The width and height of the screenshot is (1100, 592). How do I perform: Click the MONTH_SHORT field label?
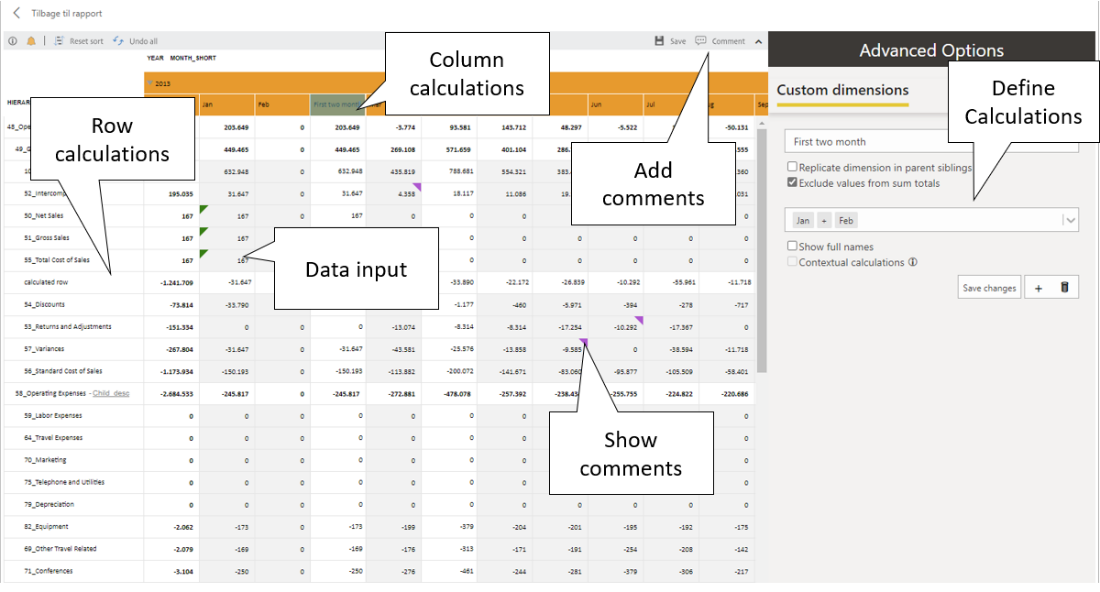193,58
